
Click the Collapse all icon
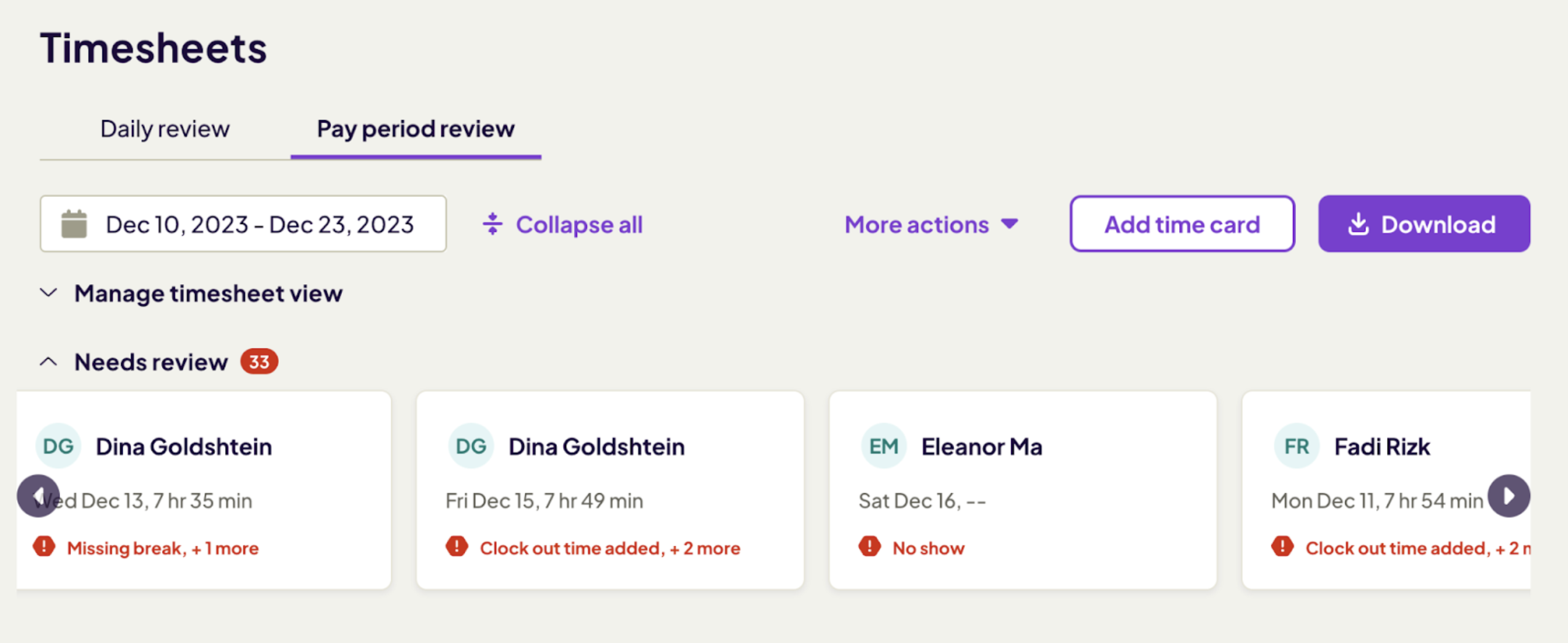[x=493, y=224]
